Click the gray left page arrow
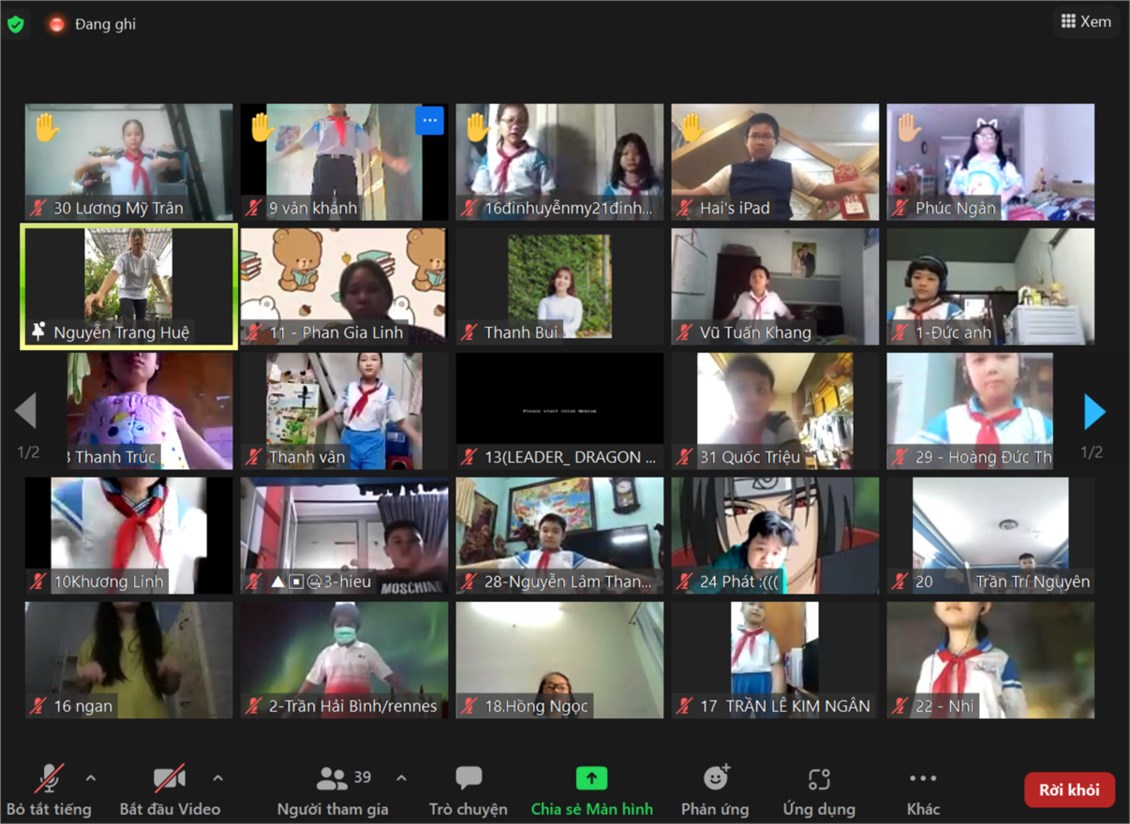The image size is (1130, 824). click(x=26, y=411)
